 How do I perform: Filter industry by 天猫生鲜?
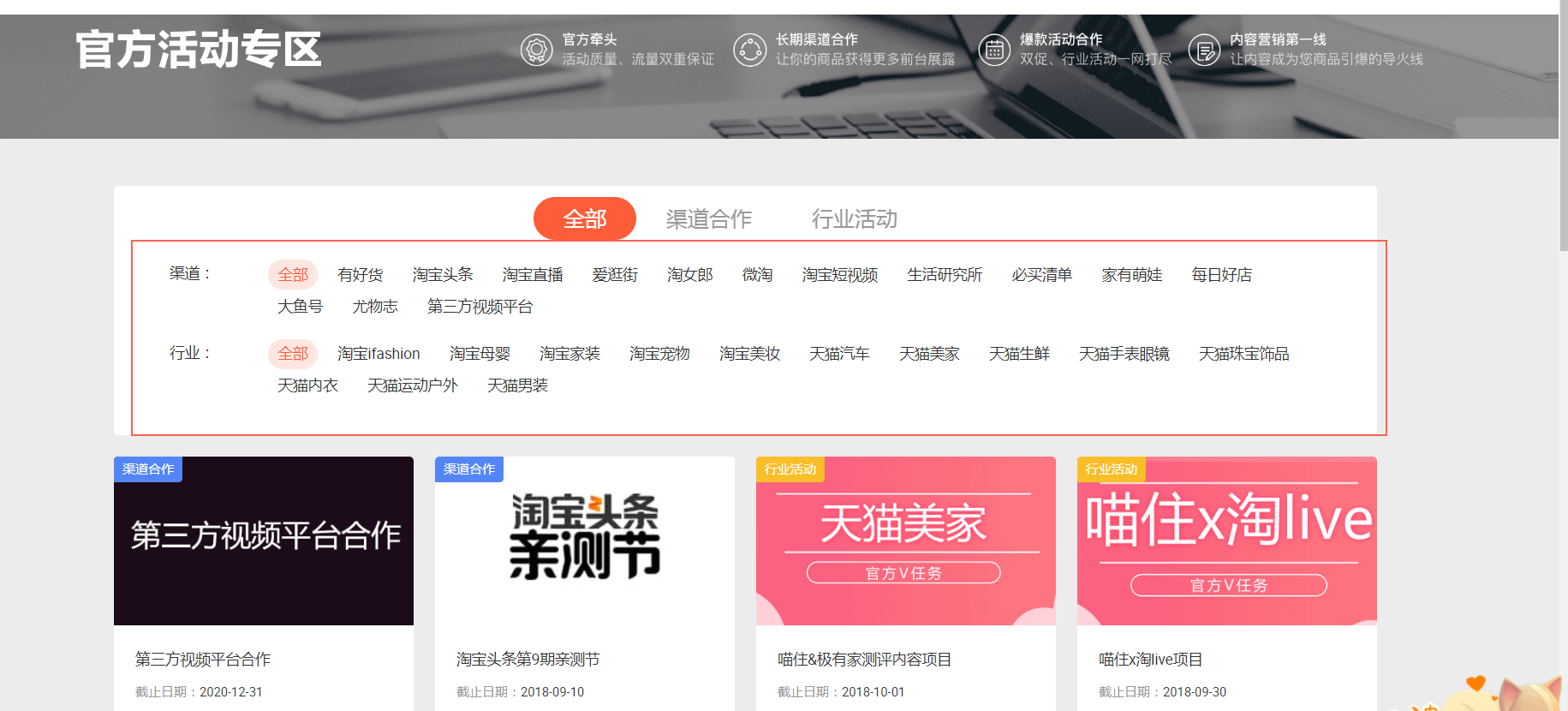(1019, 354)
